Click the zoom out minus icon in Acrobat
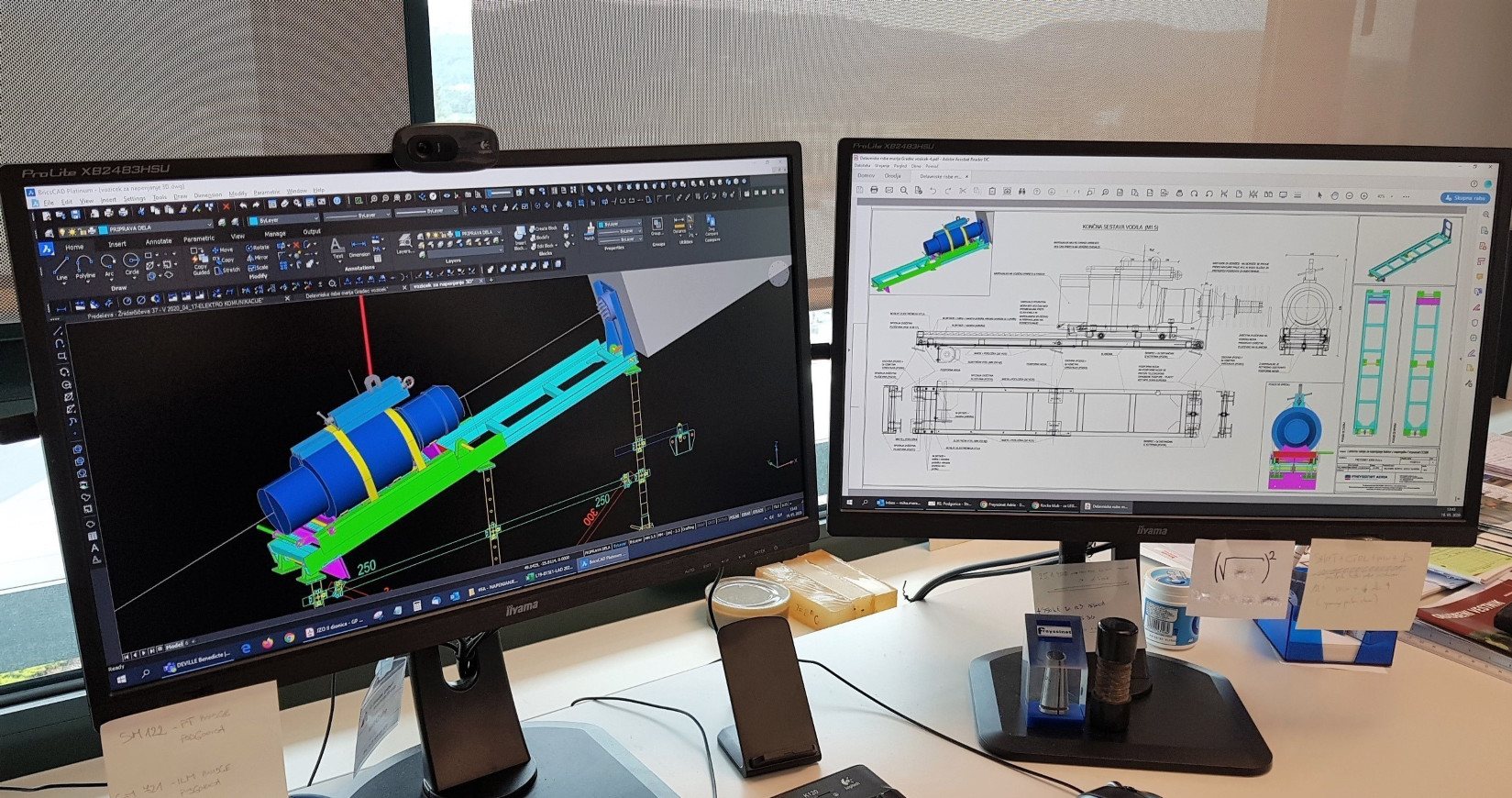This screenshot has width=1512, height=798. tap(1349, 195)
